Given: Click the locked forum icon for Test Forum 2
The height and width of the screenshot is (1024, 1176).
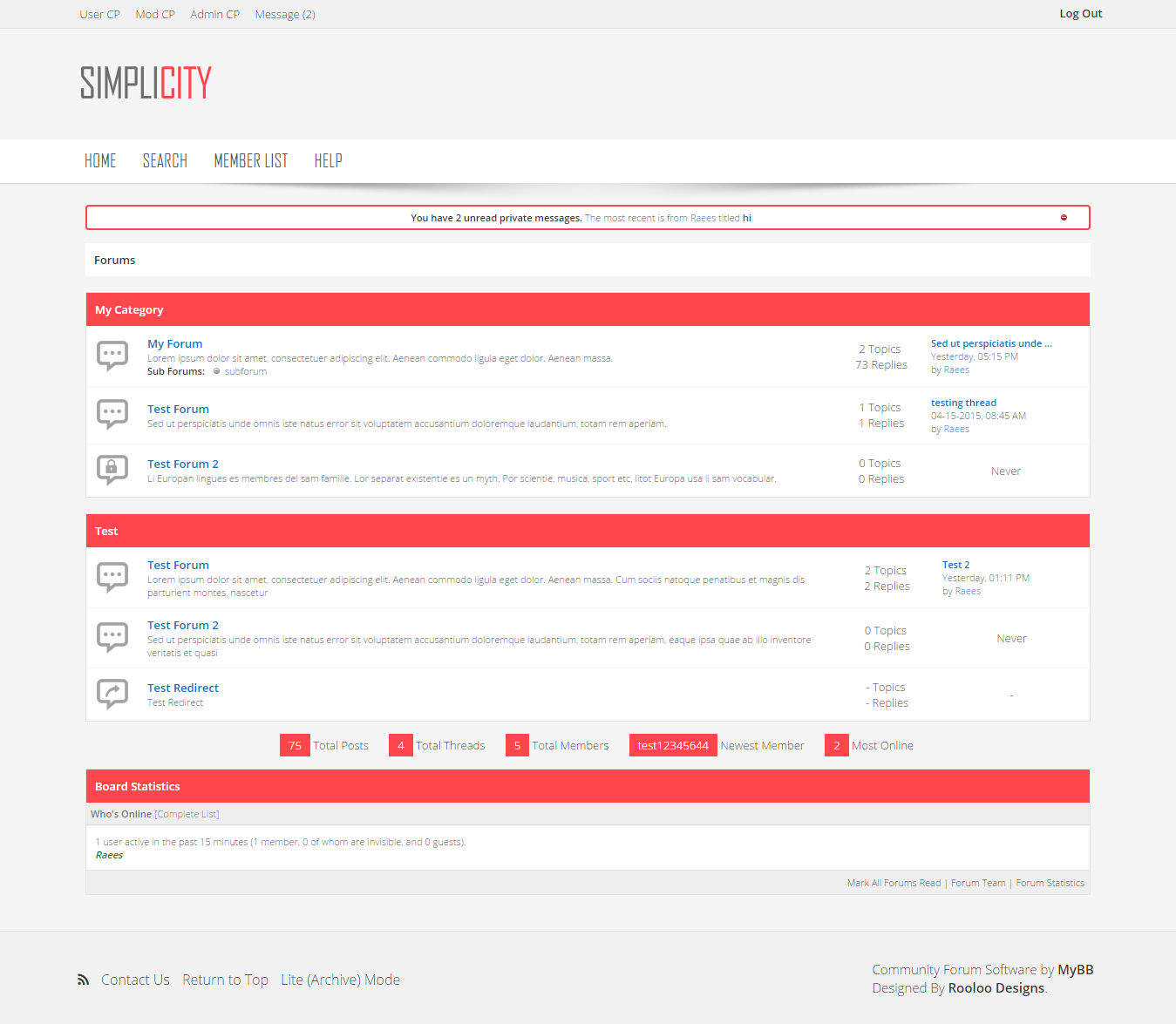Looking at the screenshot, I should [x=112, y=470].
